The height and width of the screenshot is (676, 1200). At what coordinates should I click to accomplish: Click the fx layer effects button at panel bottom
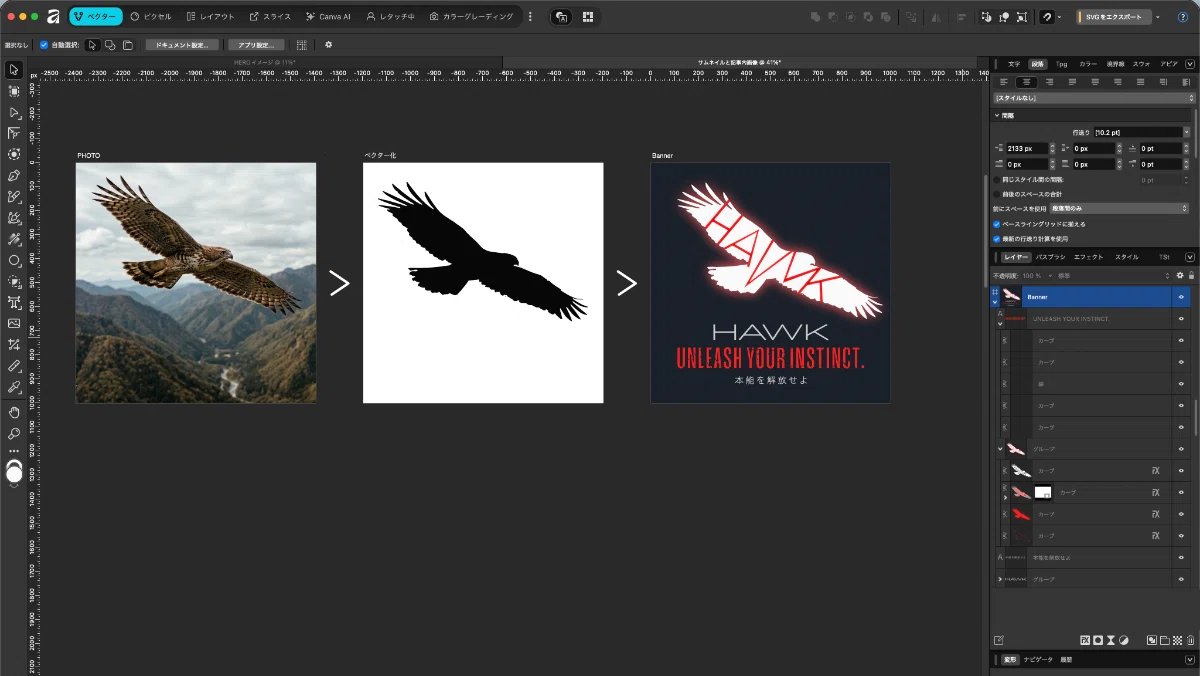coord(1085,640)
